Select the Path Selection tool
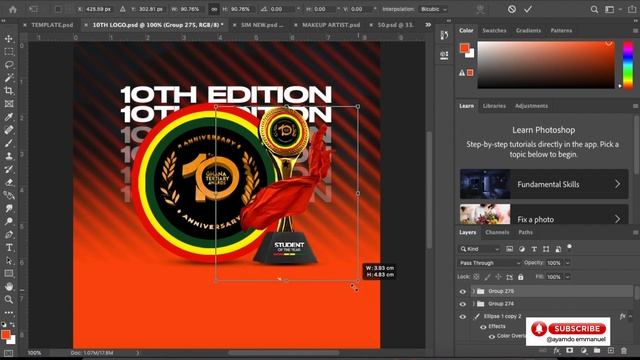The image size is (640, 360). 9,260
